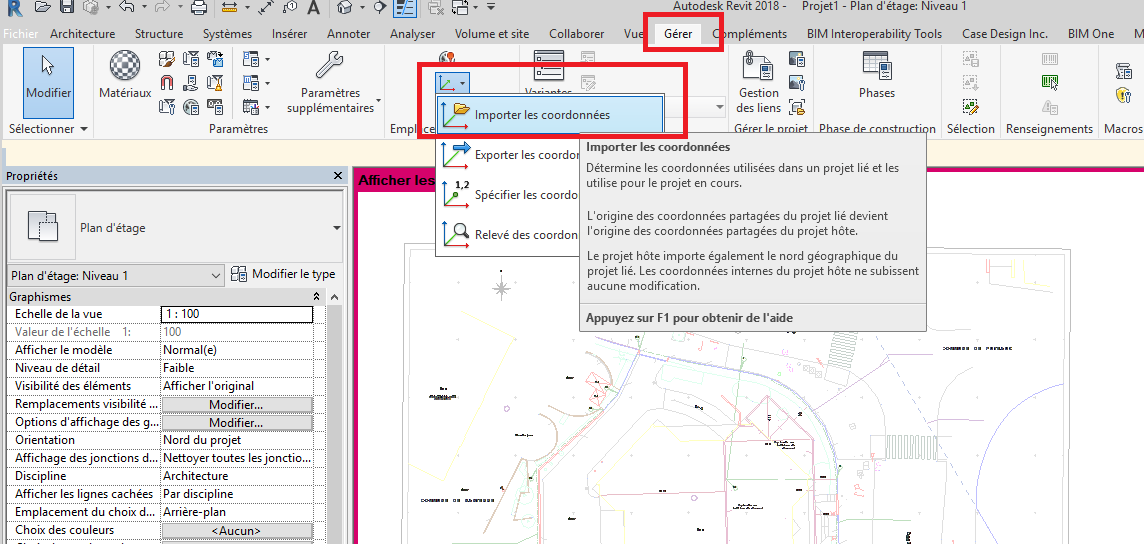Select Spécifier les coordonnées menu entry
The width and height of the screenshot is (1144, 544).
[x=509, y=195]
